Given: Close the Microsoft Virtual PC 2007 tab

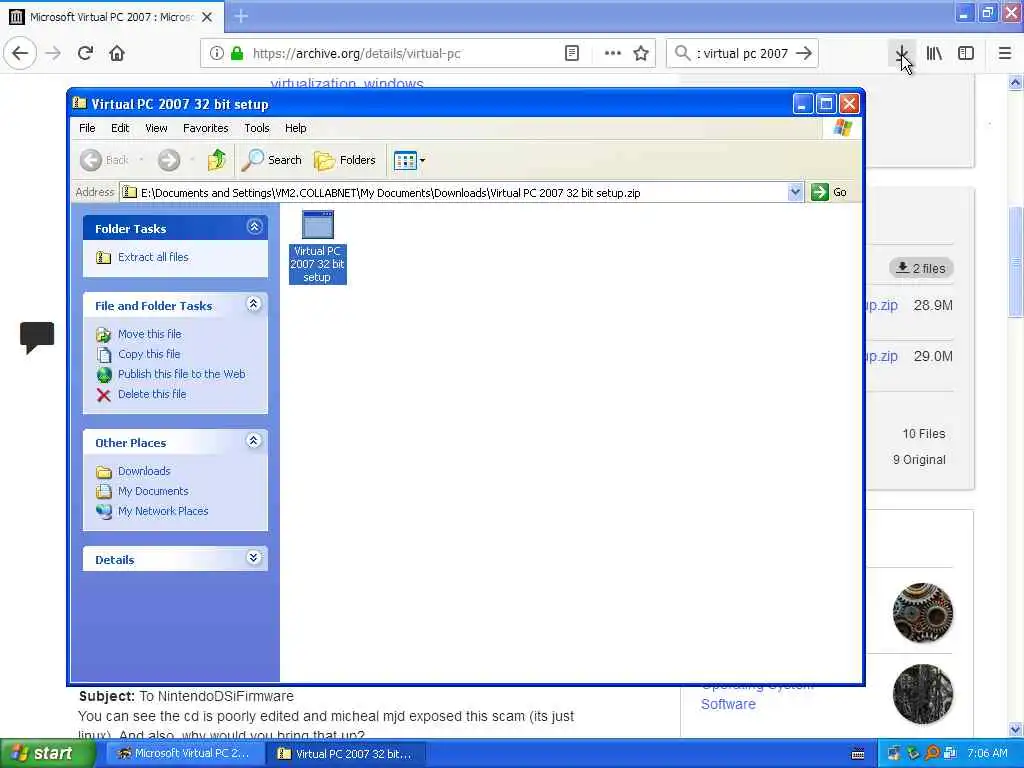Looking at the screenshot, I should click(x=207, y=17).
